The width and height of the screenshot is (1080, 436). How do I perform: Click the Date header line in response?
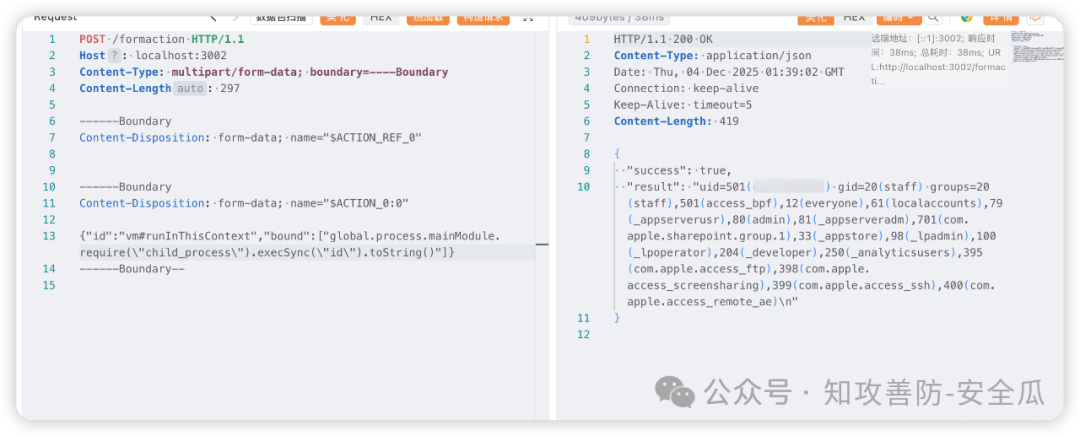tap(729, 72)
